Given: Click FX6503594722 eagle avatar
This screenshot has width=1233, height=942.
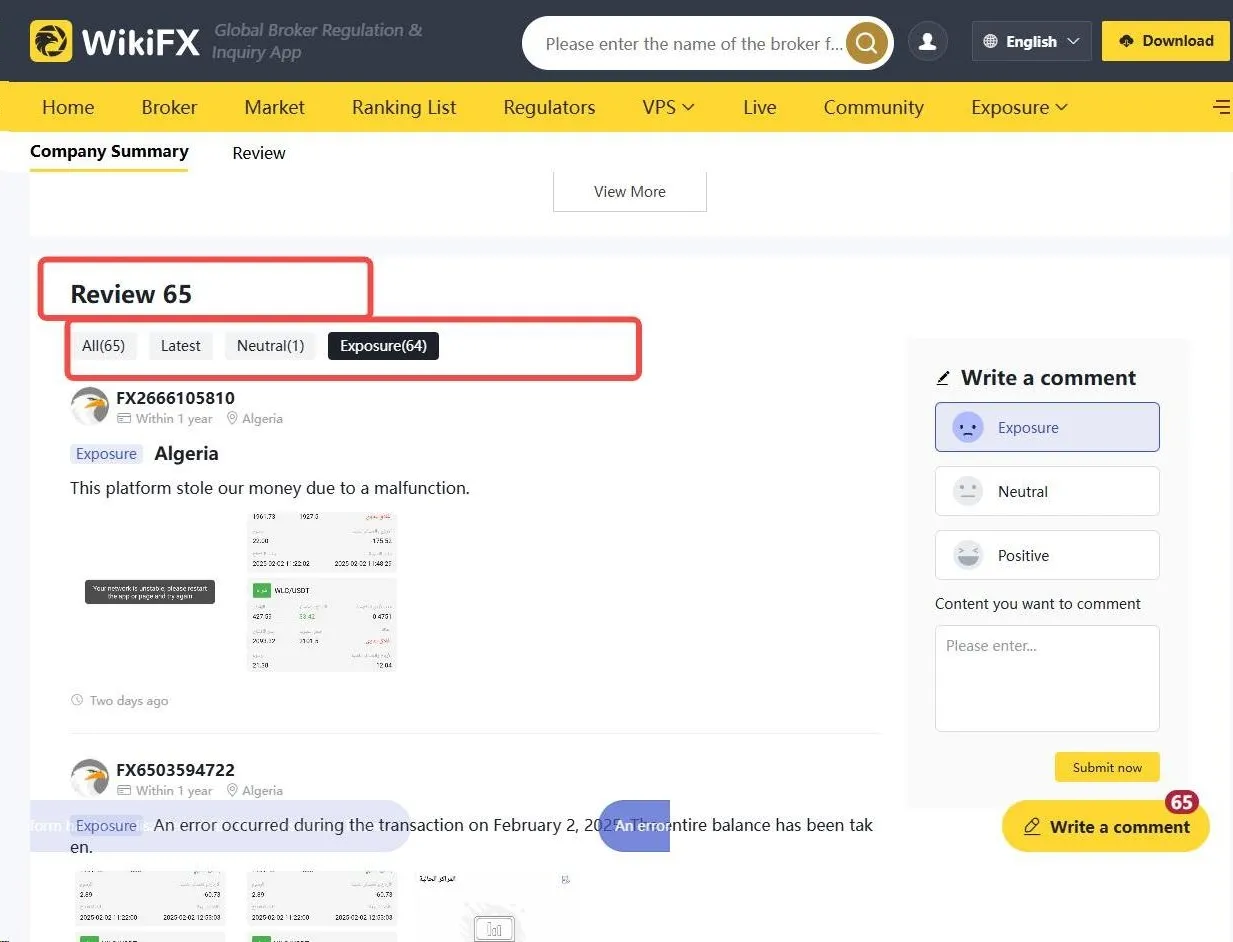Looking at the screenshot, I should pyautogui.click(x=90, y=778).
